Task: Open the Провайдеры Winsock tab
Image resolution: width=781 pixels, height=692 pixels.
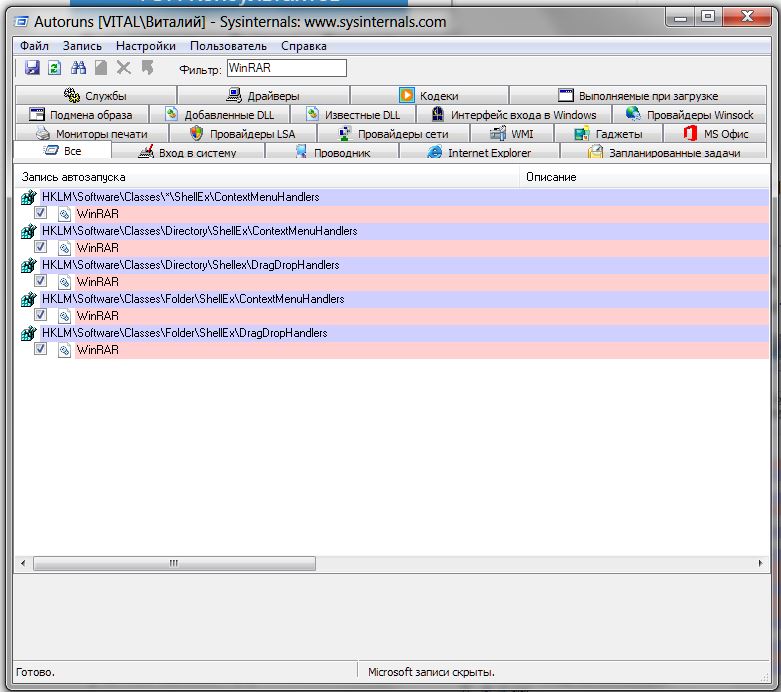Action: (x=689, y=115)
